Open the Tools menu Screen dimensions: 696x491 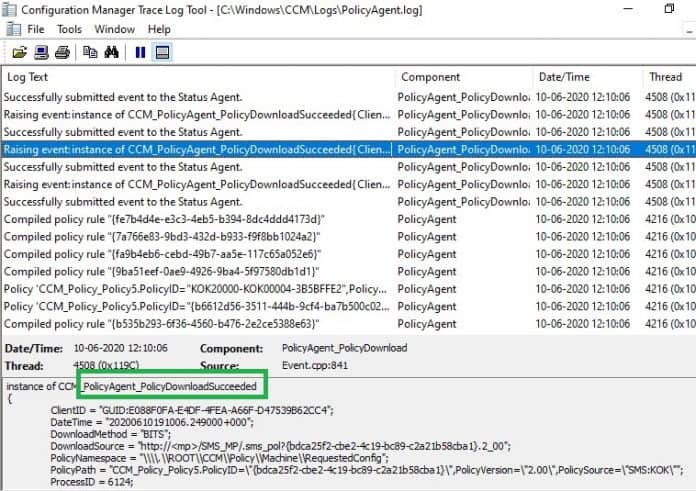(x=69, y=29)
